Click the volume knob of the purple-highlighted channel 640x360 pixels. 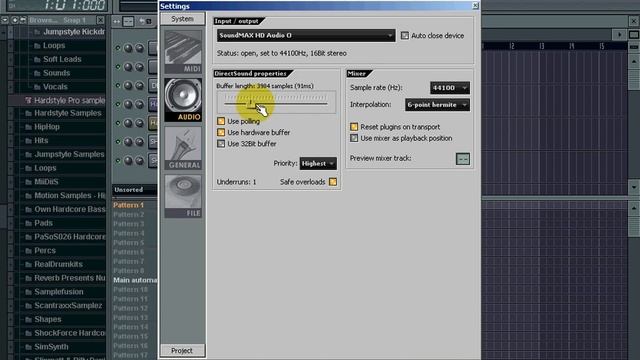[140, 104]
